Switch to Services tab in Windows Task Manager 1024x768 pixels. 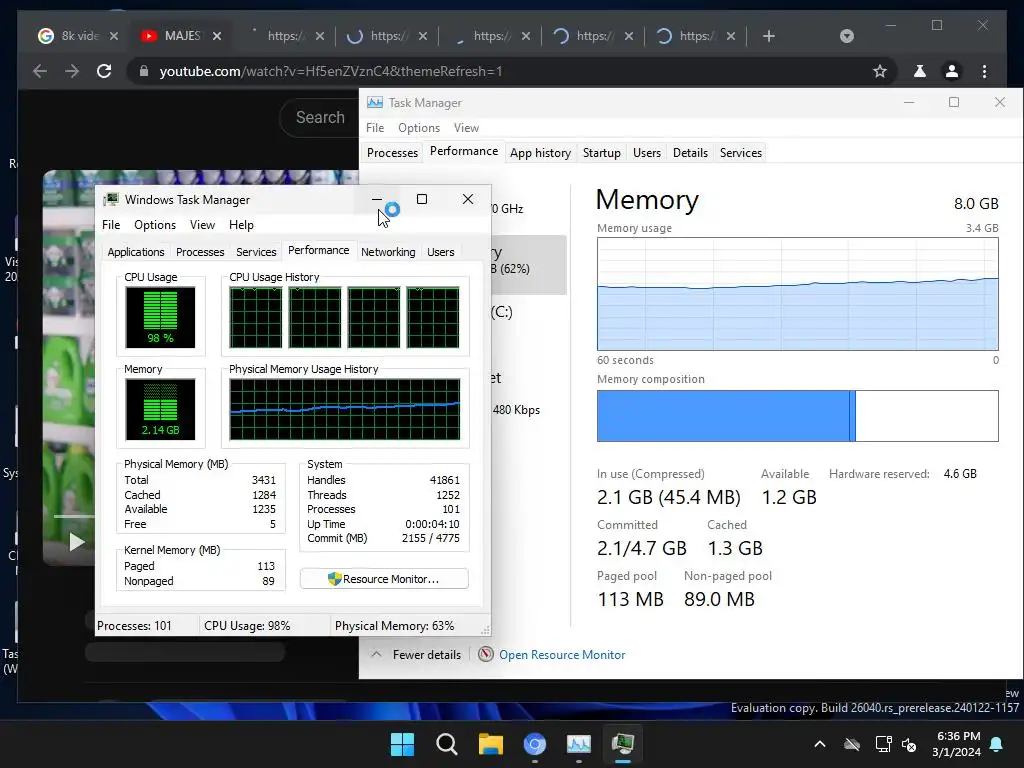coord(256,252)
